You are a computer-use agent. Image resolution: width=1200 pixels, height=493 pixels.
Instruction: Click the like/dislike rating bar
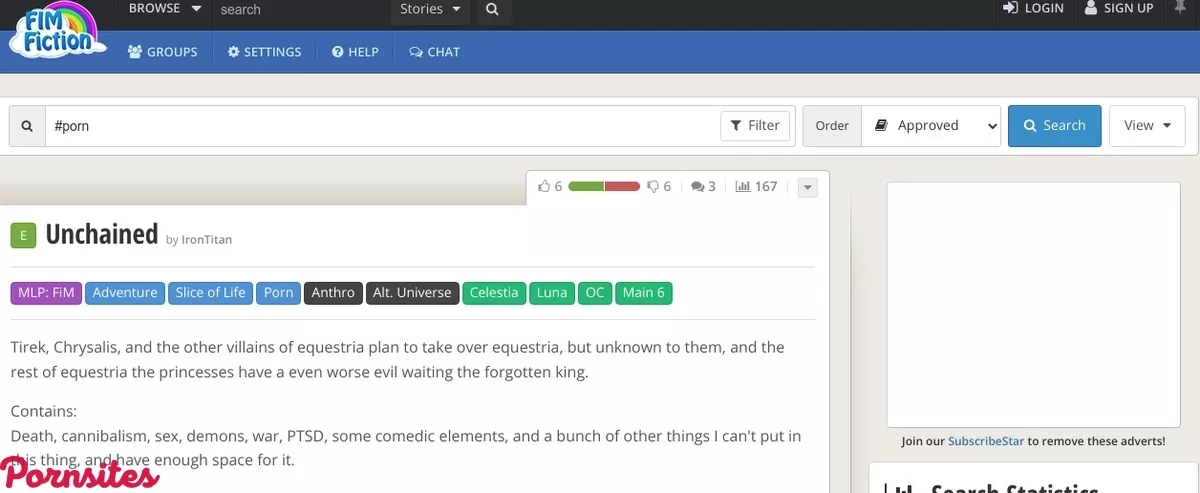pos(604,186)
